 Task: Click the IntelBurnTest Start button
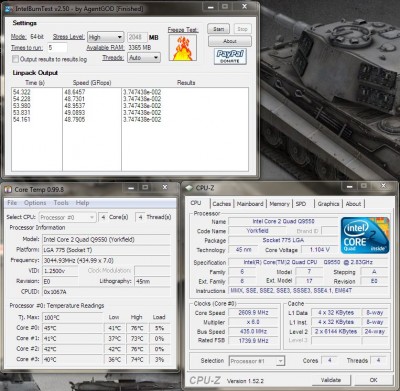pos(219,29)
